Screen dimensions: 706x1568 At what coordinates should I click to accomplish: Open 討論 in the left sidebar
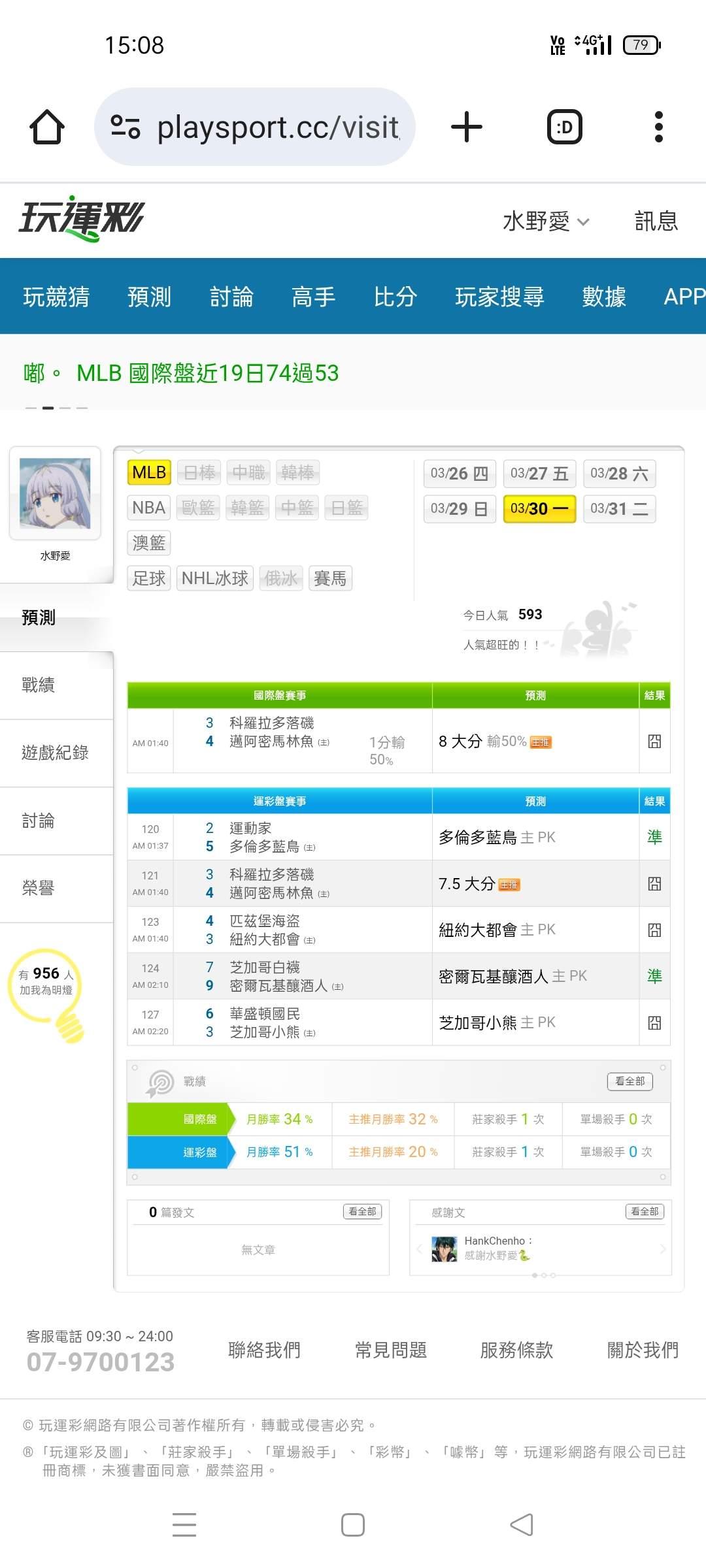[57, 821]
